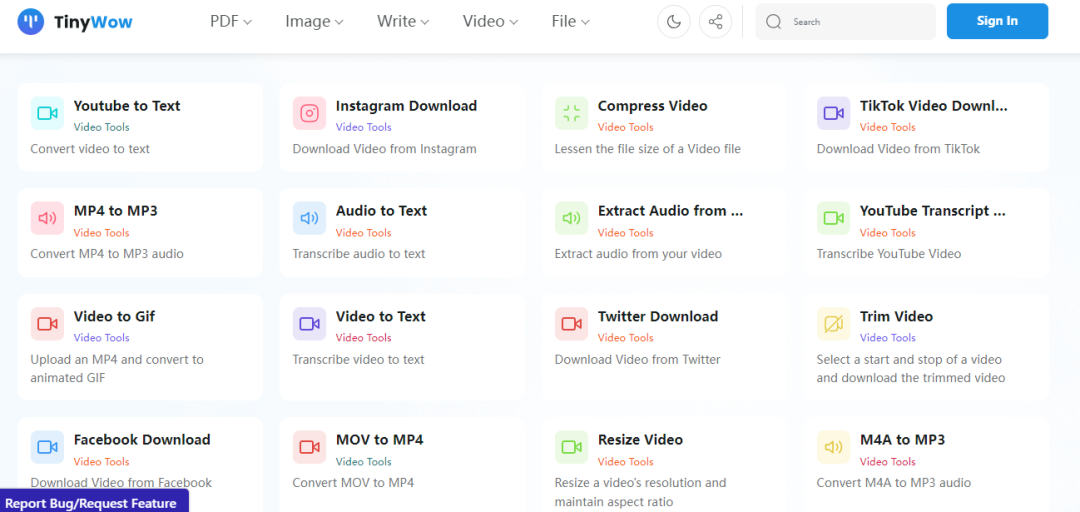Viewport: 1080px width, 512px height.
Task: Click the Resize Video camera icon
Action: click(x=572, y=447)
